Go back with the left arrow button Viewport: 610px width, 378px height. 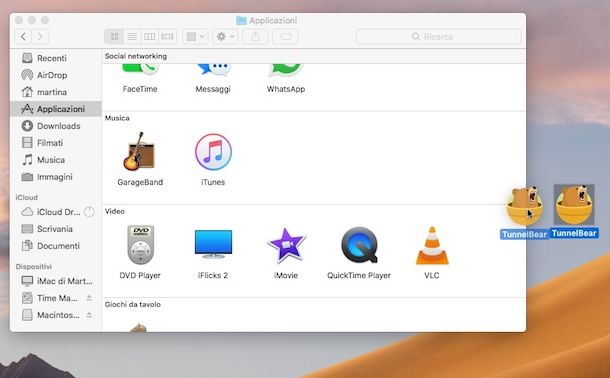23,37
